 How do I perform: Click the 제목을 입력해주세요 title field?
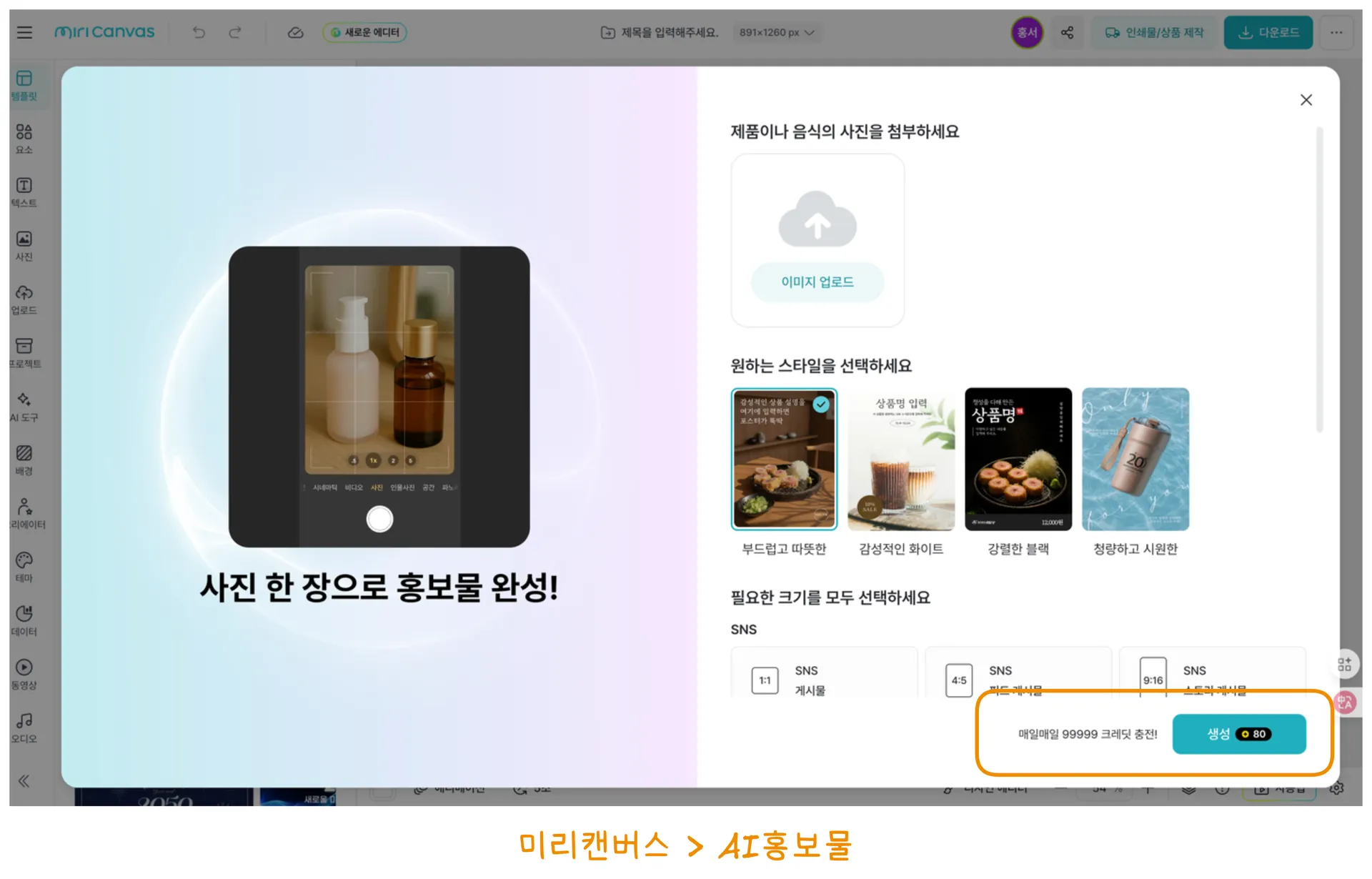coord(668,32)
